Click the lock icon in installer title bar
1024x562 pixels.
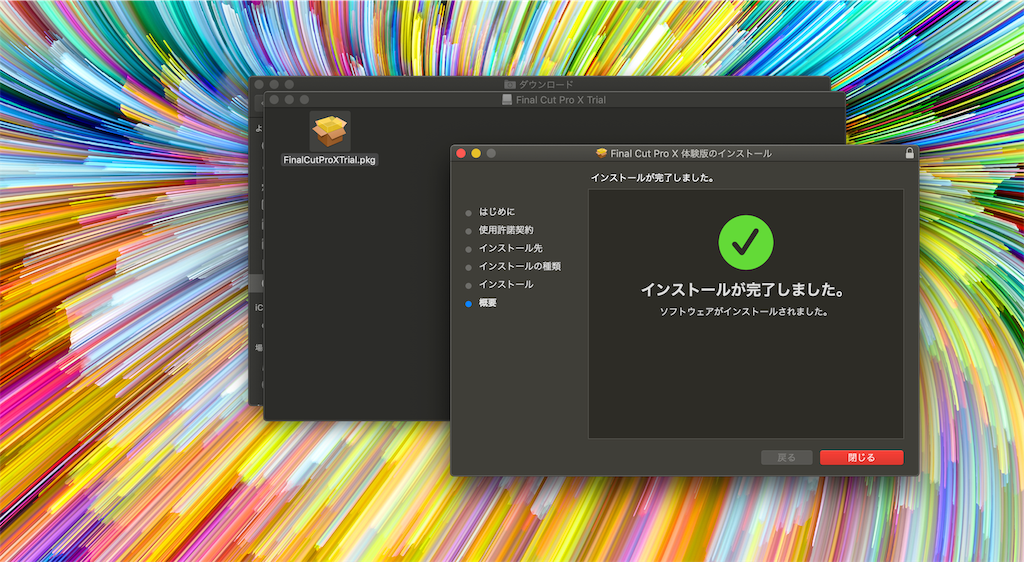(x=909, y=153)
